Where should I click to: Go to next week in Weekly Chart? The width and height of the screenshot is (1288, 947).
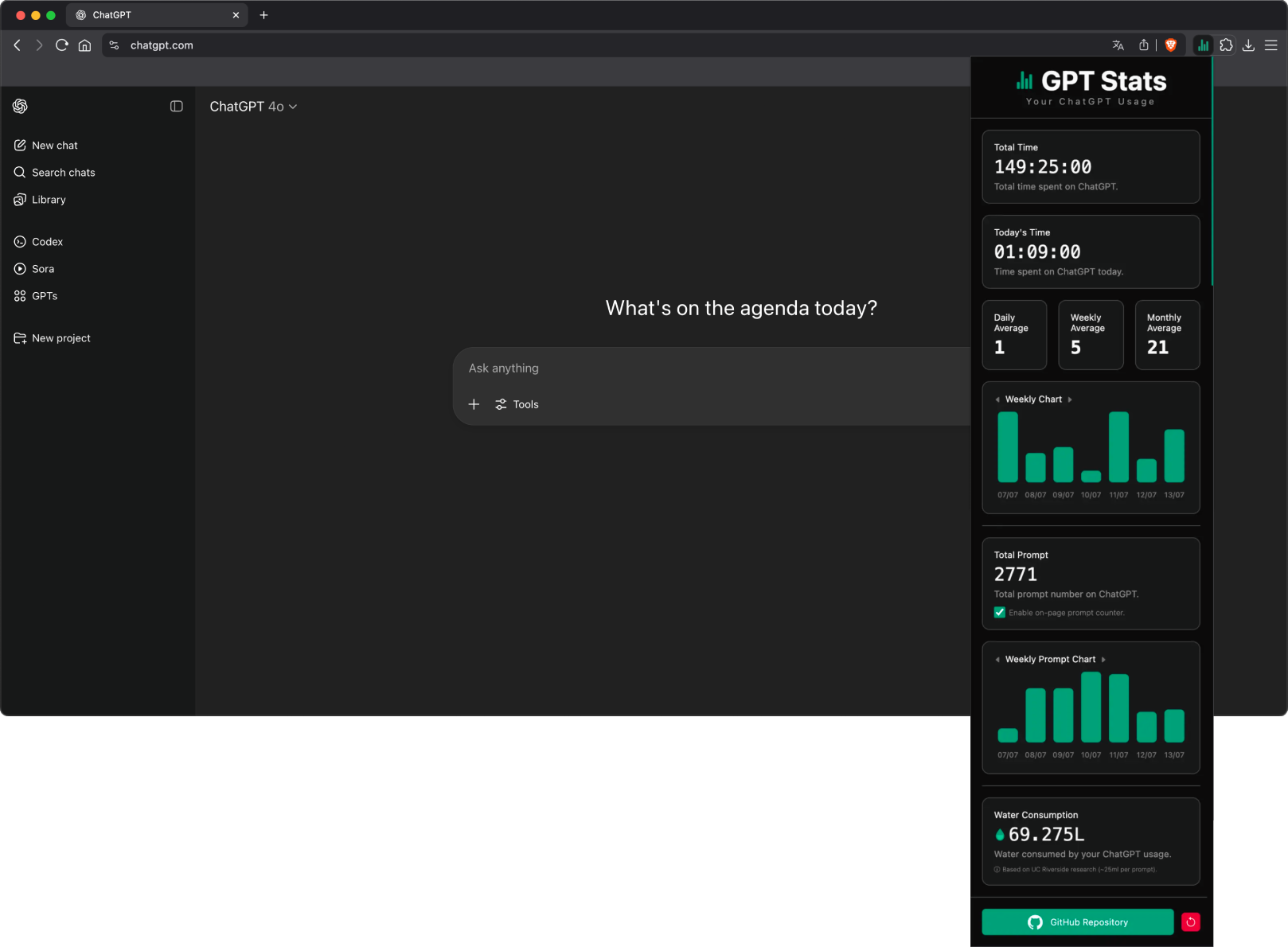click(1070, 399)
